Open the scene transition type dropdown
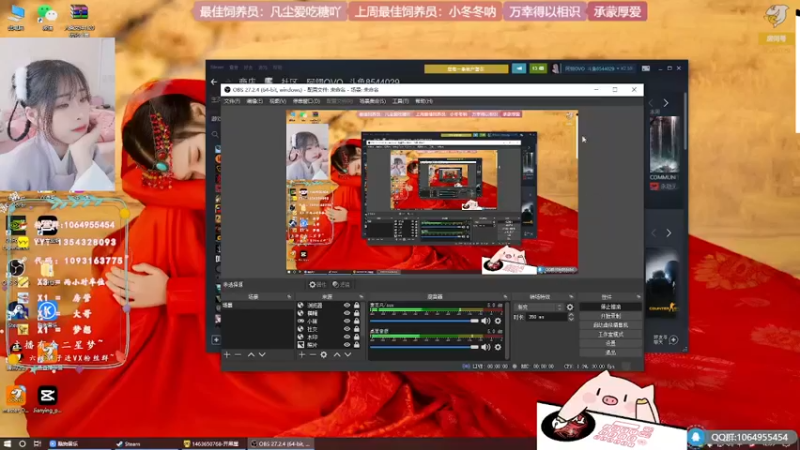 click(x=539, y=307)
